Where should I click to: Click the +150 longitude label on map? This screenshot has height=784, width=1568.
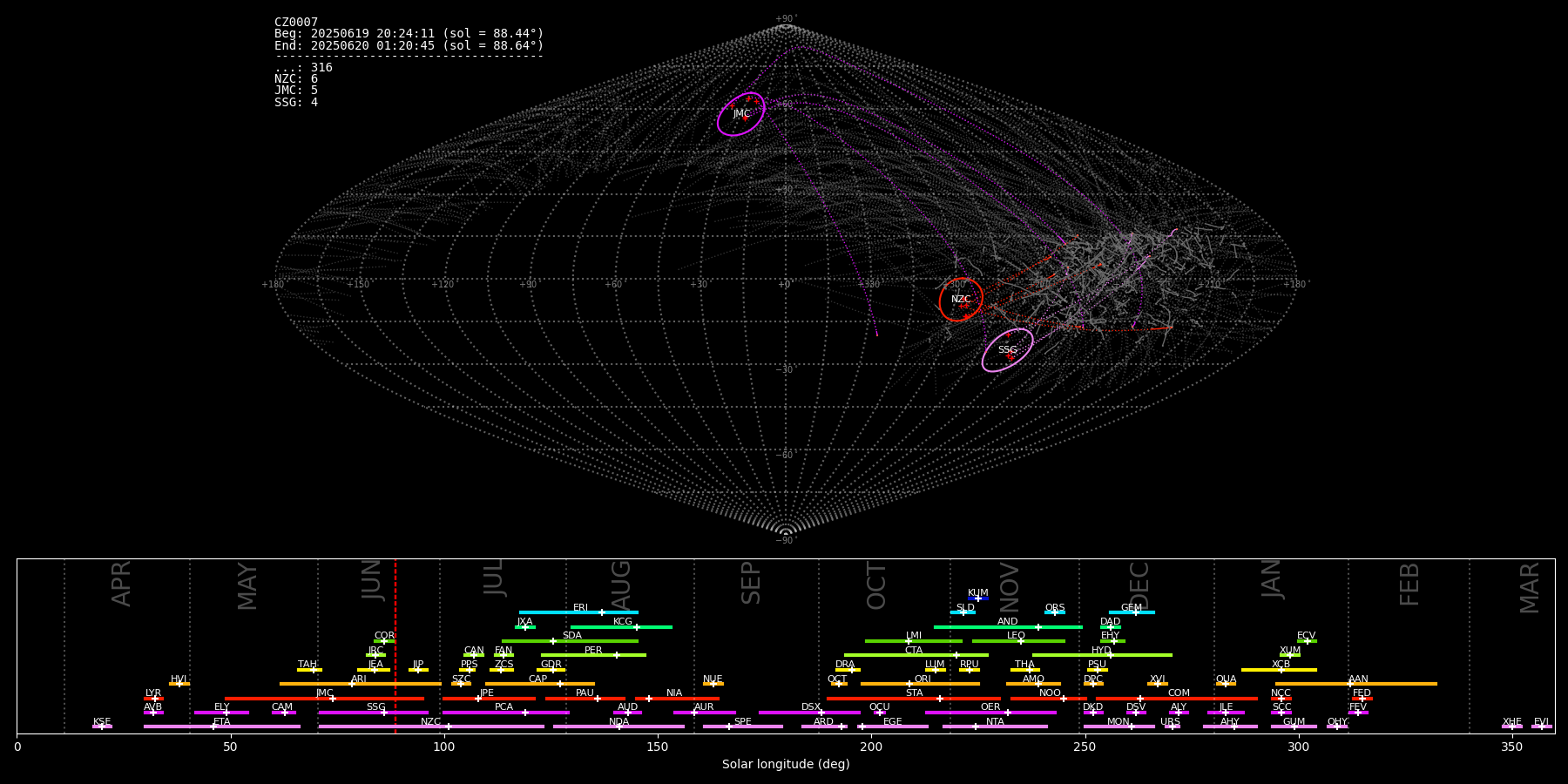click(x=358, y=285)
